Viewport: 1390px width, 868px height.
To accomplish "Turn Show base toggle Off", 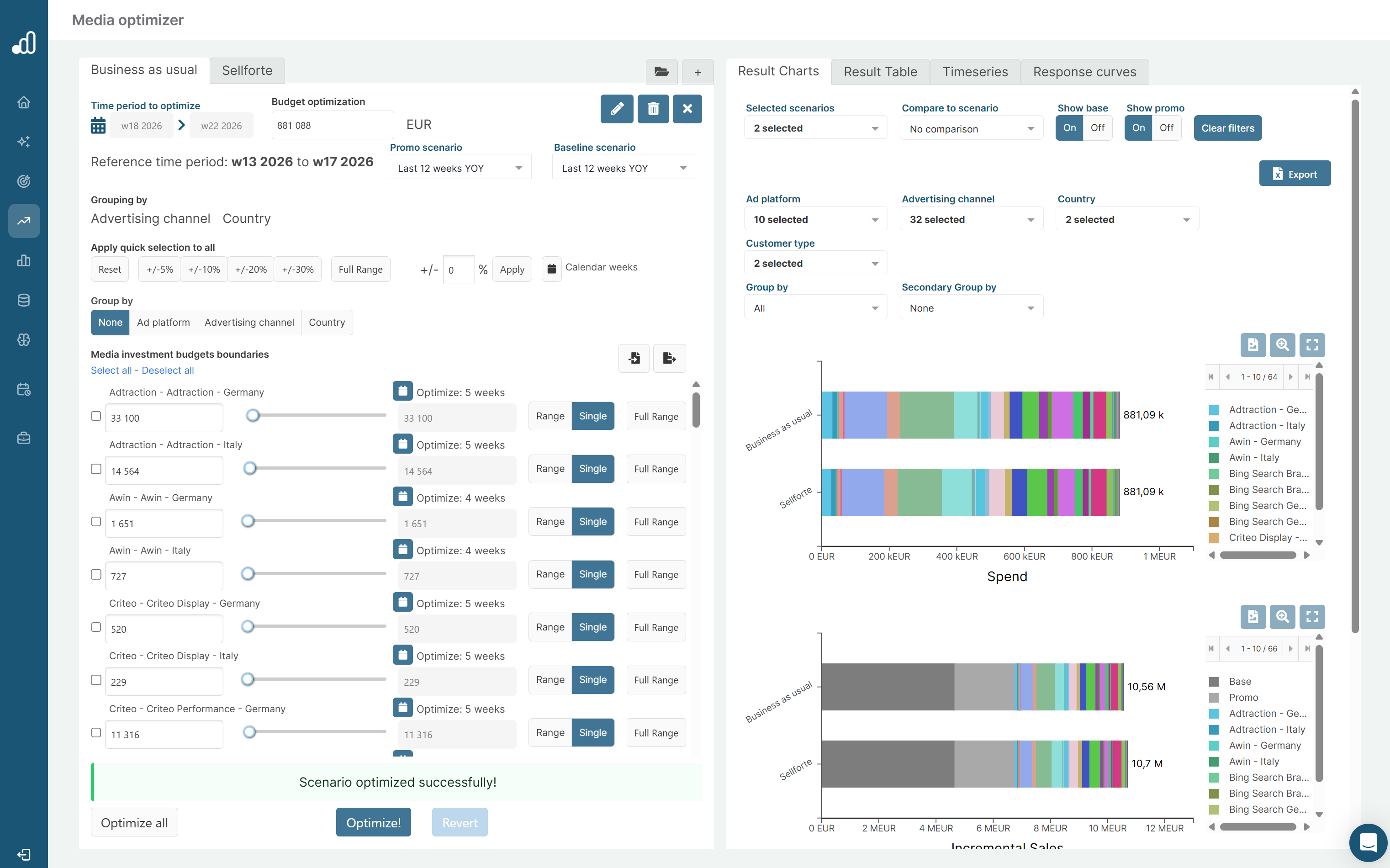I will point(1097,127).
